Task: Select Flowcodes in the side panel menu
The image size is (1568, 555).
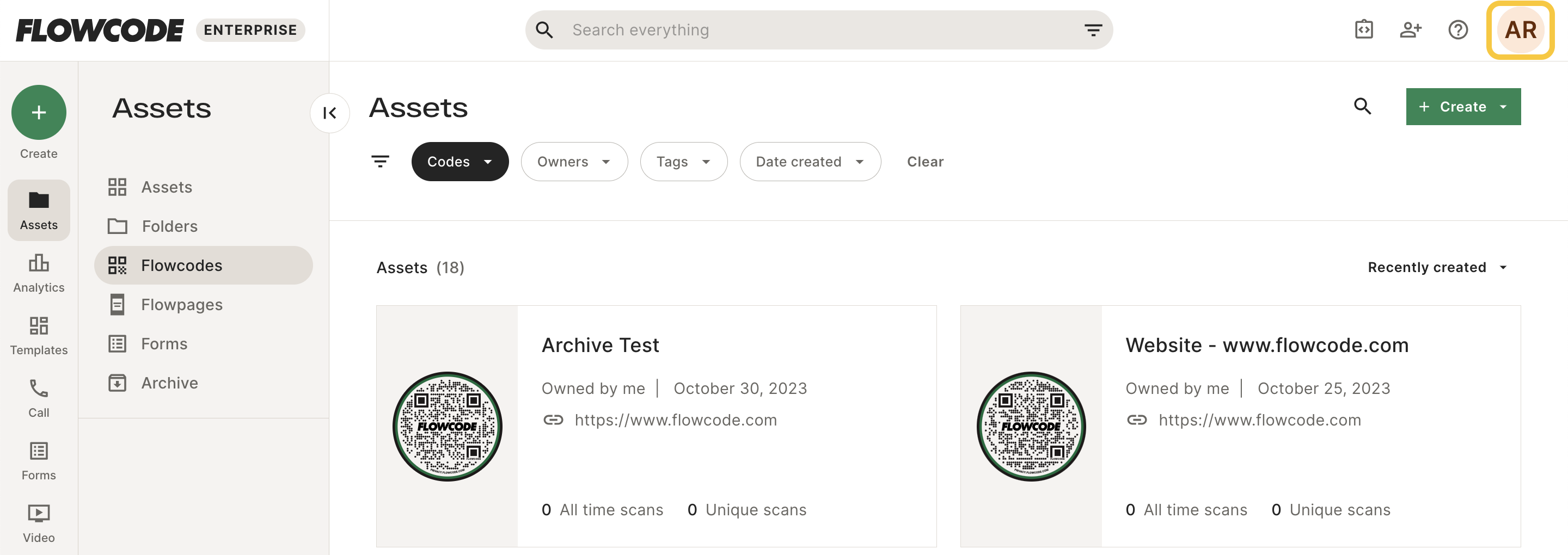Action: [x=203, y=266]
